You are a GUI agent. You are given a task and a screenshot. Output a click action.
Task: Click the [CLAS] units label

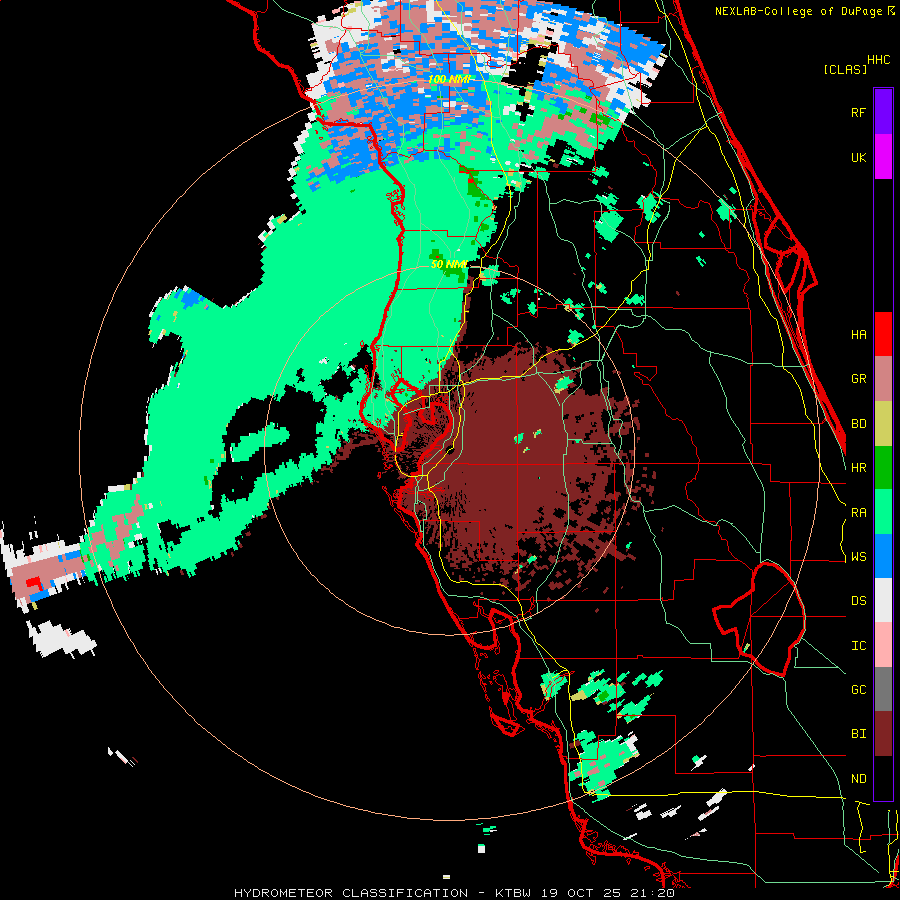pos(845,69)
